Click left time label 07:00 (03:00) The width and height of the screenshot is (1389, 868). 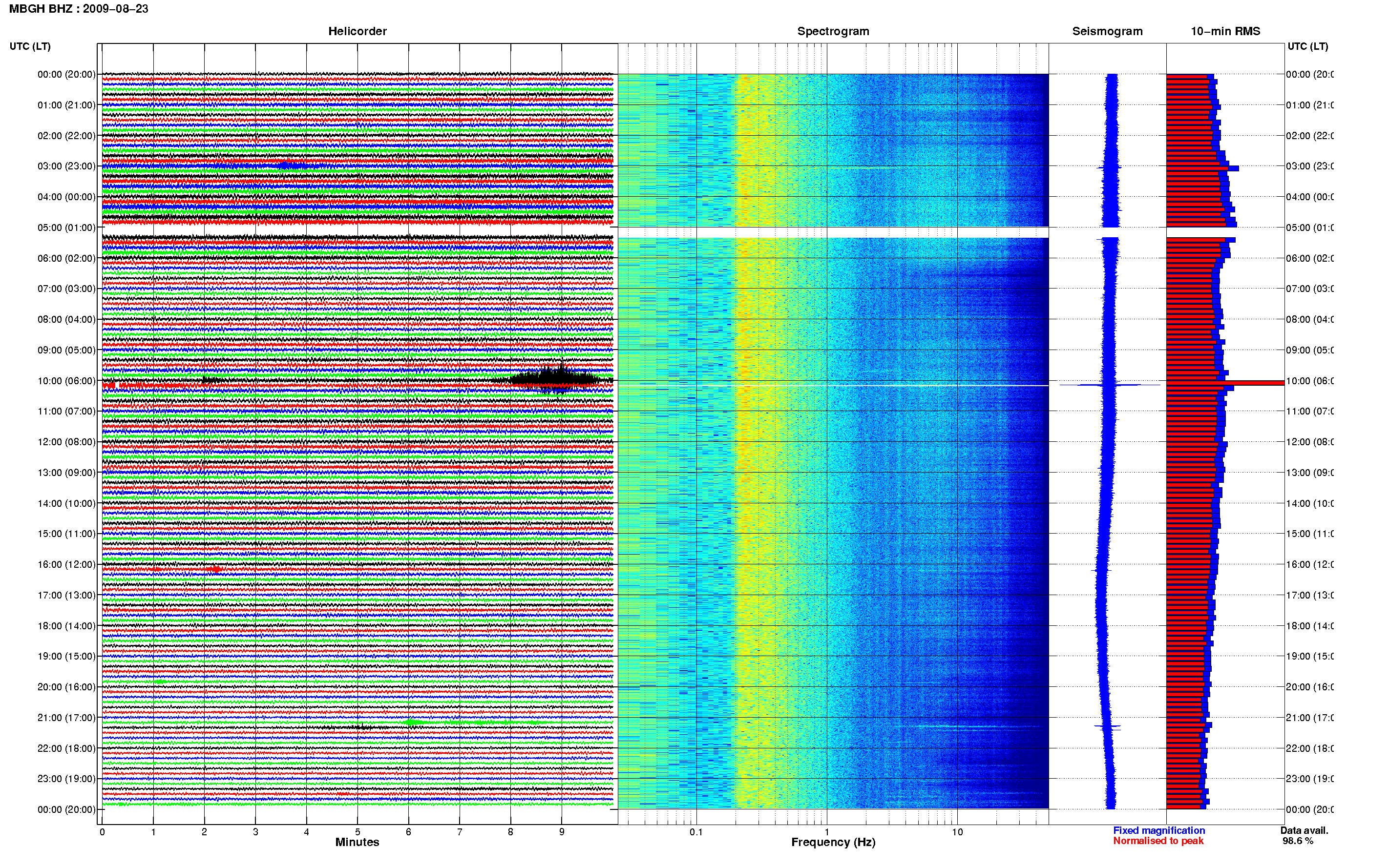66,288
